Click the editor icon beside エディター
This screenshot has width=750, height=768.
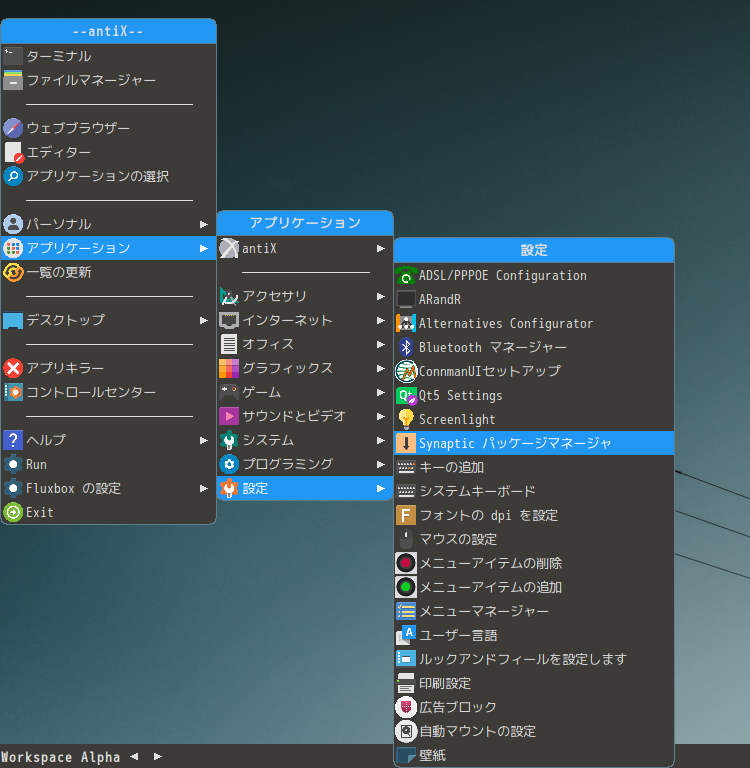point(13,152)
